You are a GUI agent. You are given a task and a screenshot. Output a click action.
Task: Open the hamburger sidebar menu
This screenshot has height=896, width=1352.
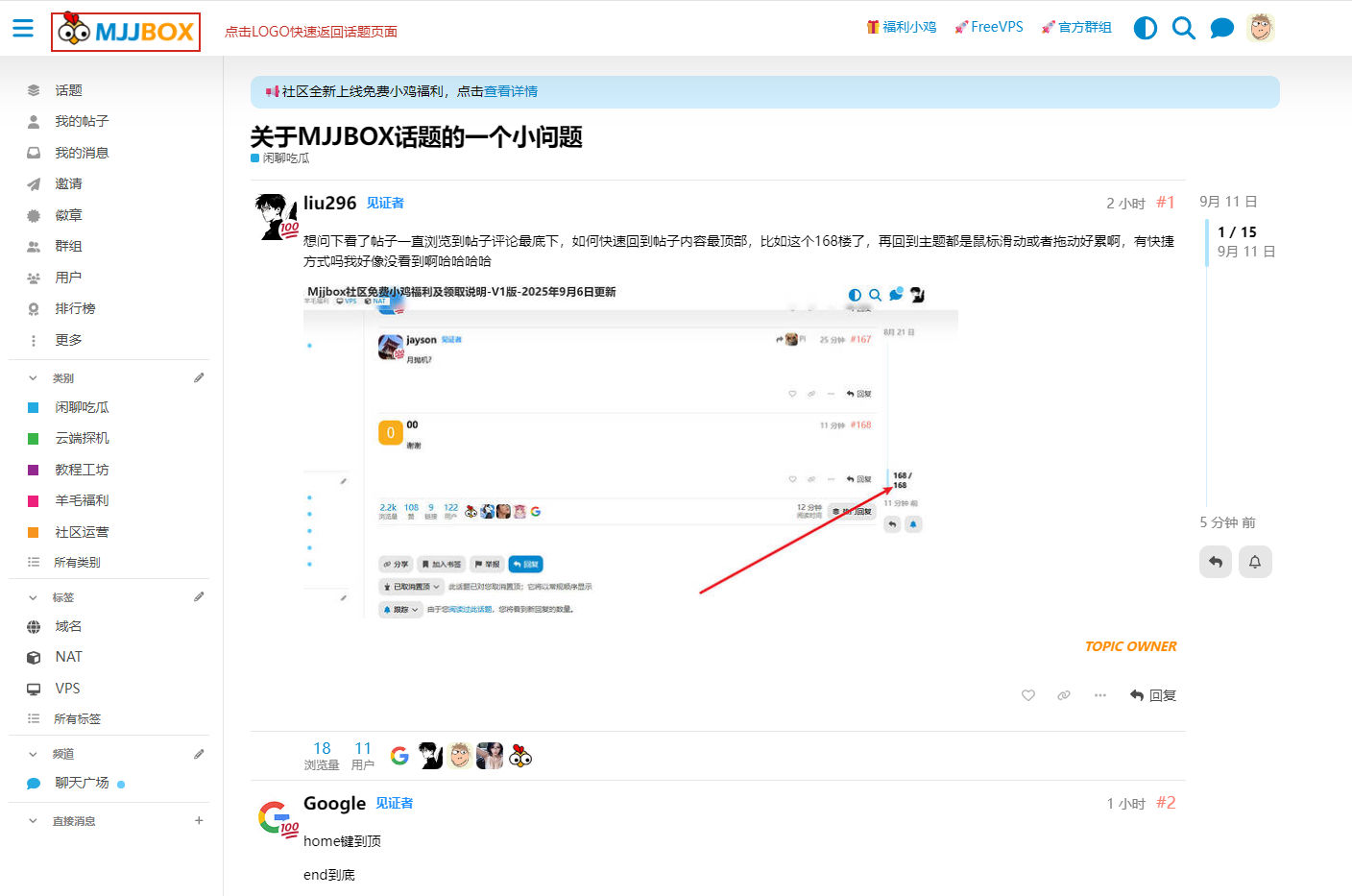coord(23,28)
